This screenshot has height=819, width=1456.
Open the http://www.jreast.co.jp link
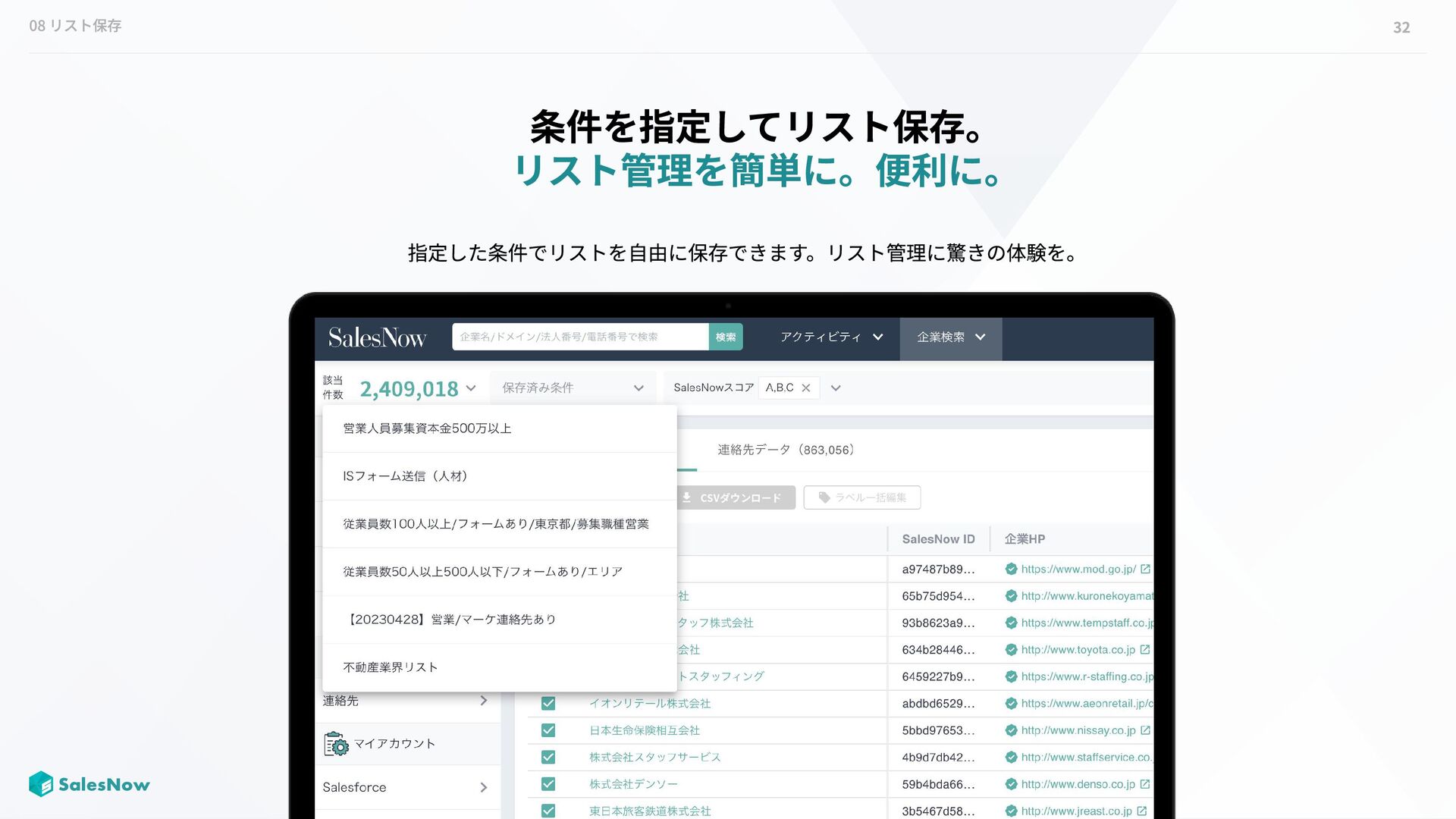(x=1076, y=811)
